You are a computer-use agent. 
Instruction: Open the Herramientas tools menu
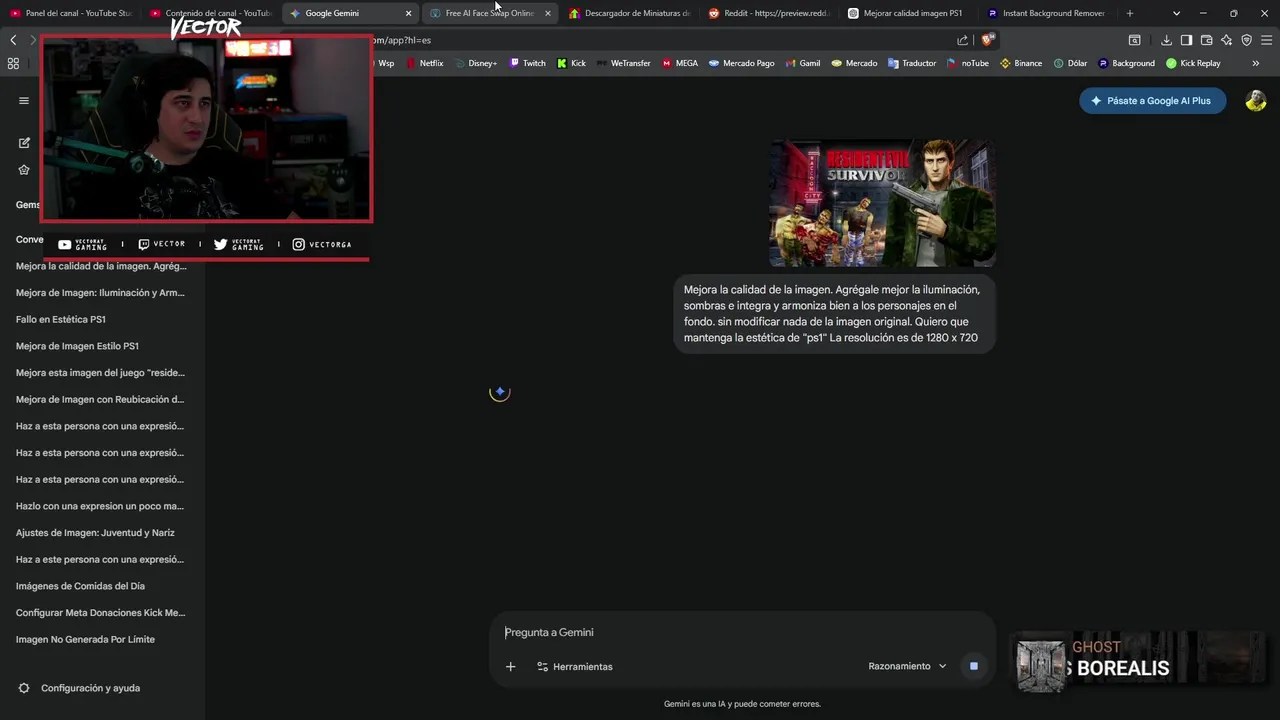pyautogui.click(x=575, y=666)
